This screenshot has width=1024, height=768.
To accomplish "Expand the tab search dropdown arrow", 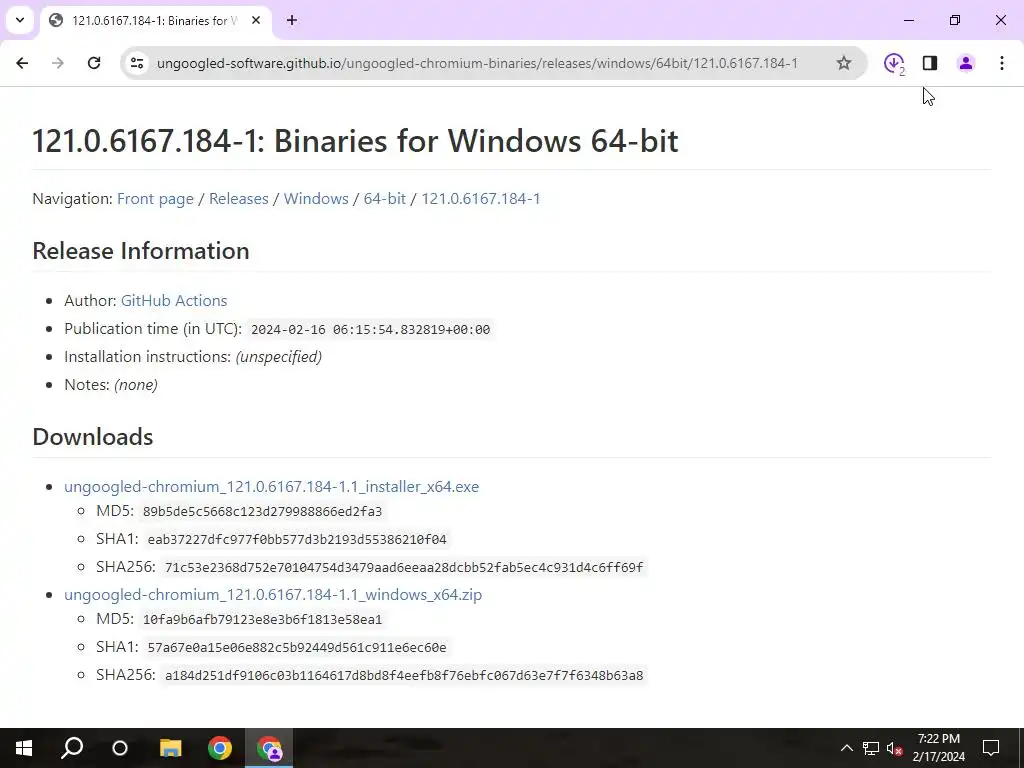I will 20,20.
